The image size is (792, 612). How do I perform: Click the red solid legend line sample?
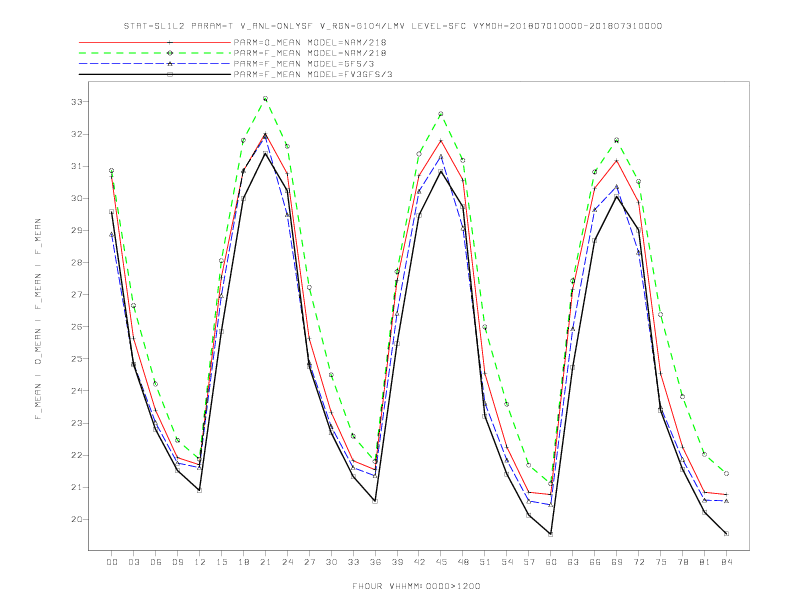point(155,42)
